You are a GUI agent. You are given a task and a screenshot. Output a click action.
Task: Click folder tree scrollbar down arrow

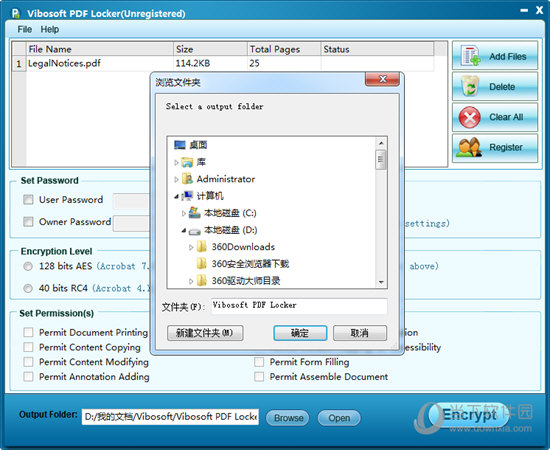(381, 282)
